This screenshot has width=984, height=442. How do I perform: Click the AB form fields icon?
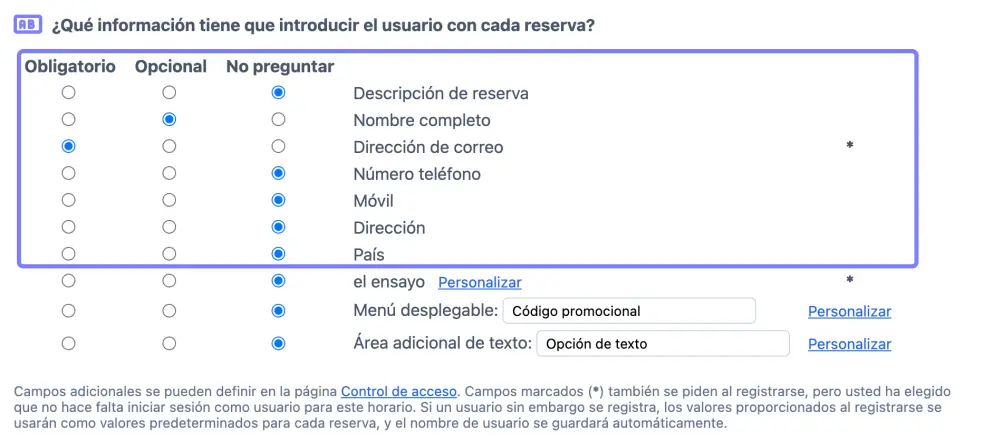tap(27, 24)
